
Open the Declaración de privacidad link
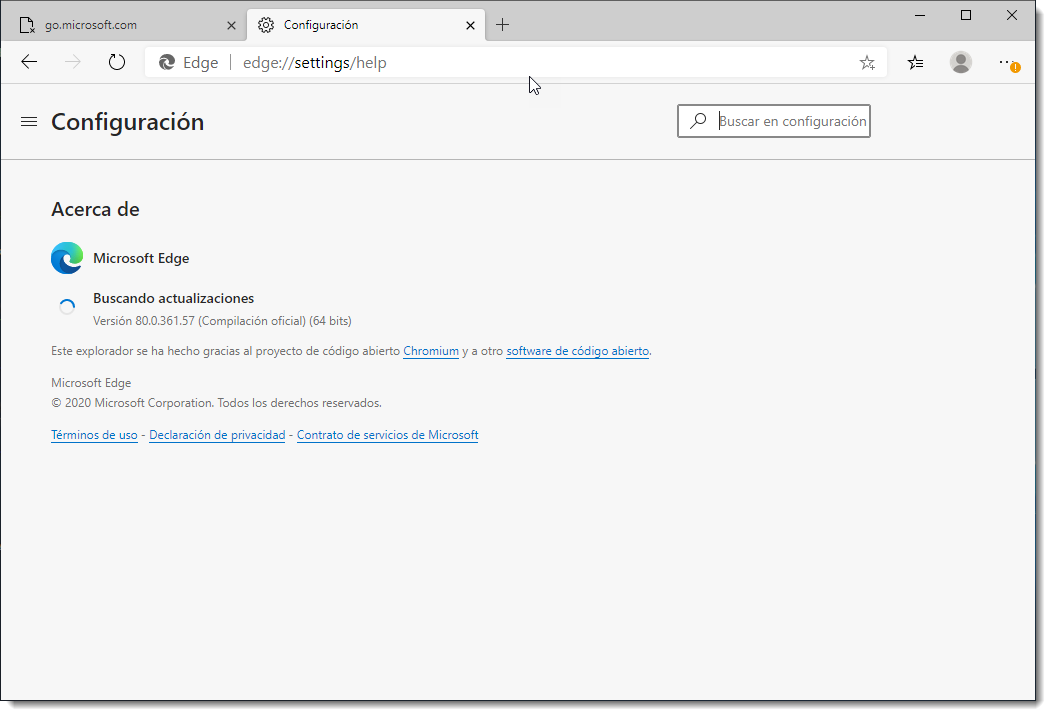point(217,435)
